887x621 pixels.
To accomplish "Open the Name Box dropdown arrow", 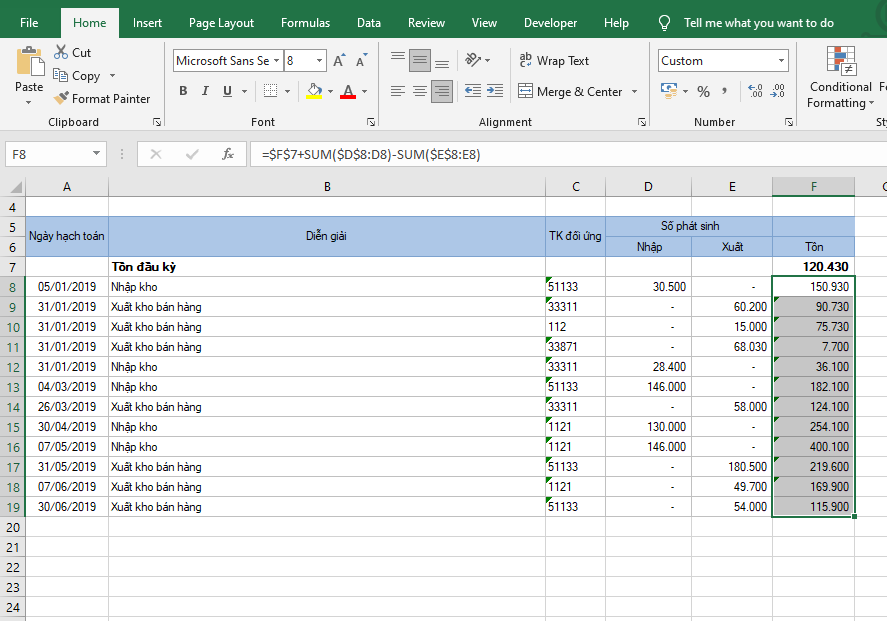I will click(97, 154).
